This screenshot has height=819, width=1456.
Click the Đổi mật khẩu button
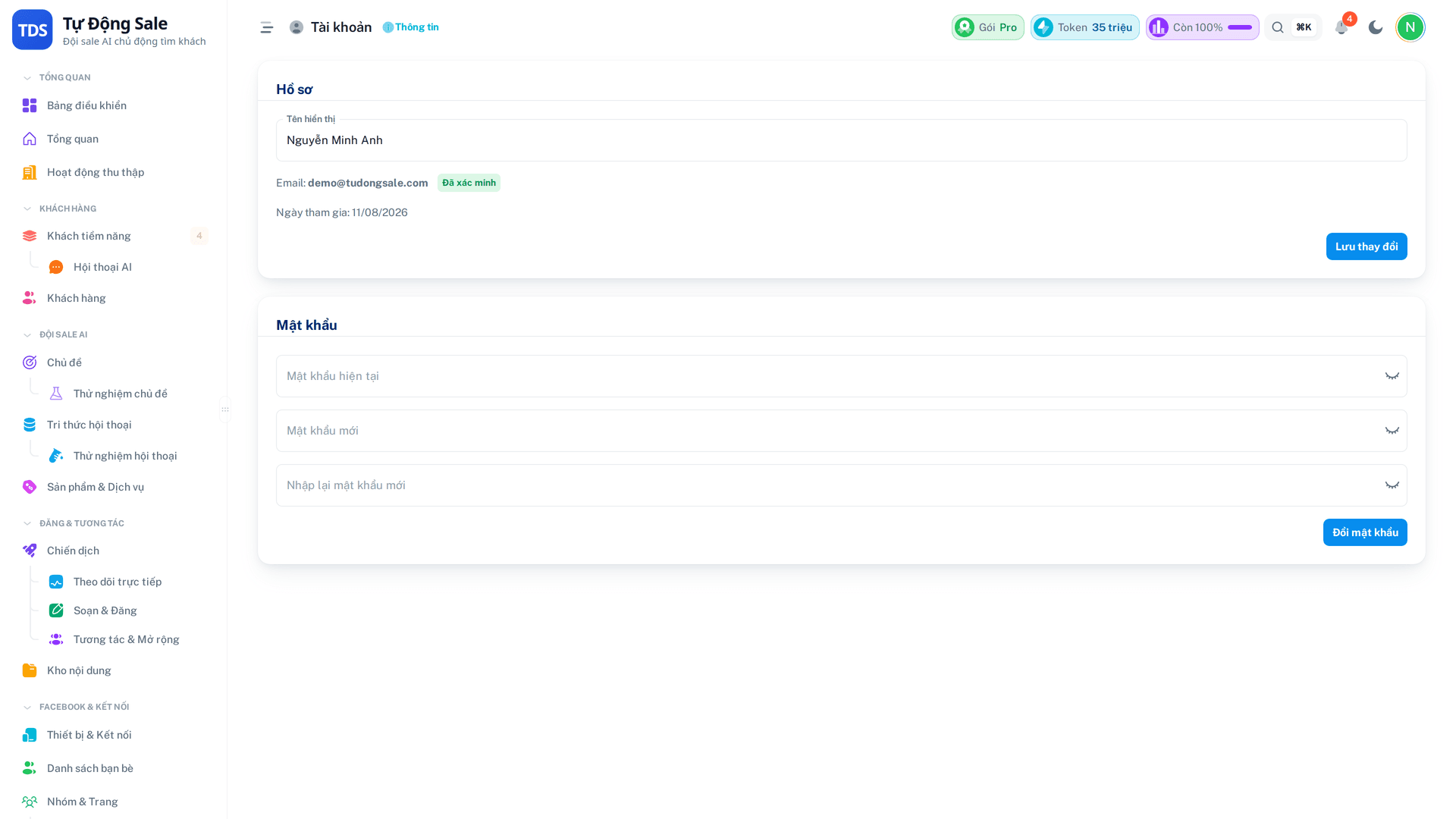click(x=1365, y=532)
